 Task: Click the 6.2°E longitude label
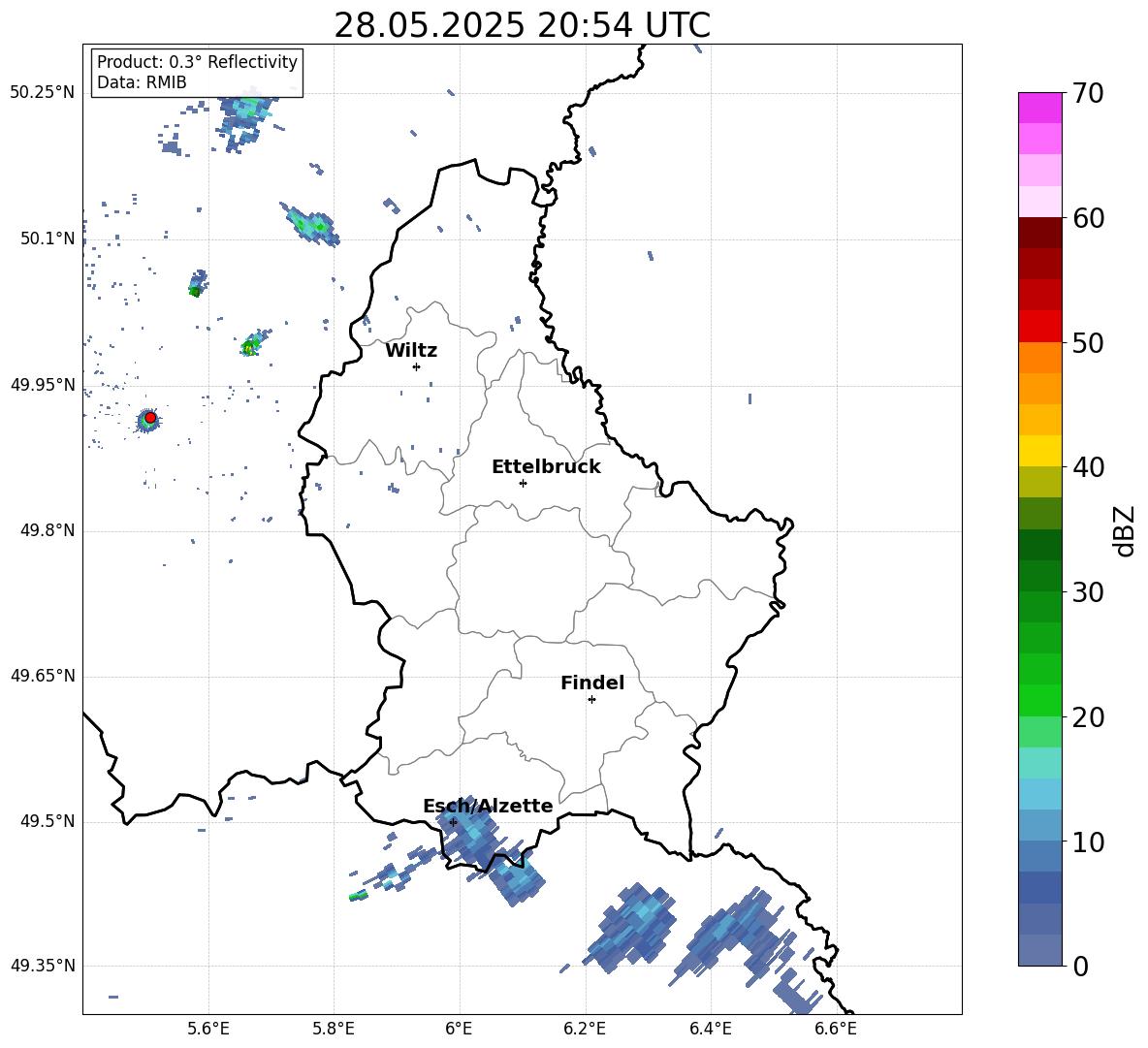(x=585, y=1029)
